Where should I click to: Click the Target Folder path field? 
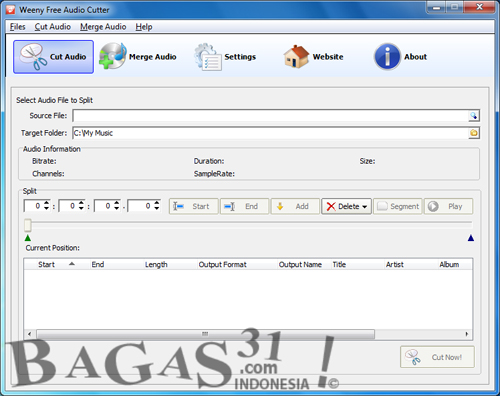[x=270, y=133]
